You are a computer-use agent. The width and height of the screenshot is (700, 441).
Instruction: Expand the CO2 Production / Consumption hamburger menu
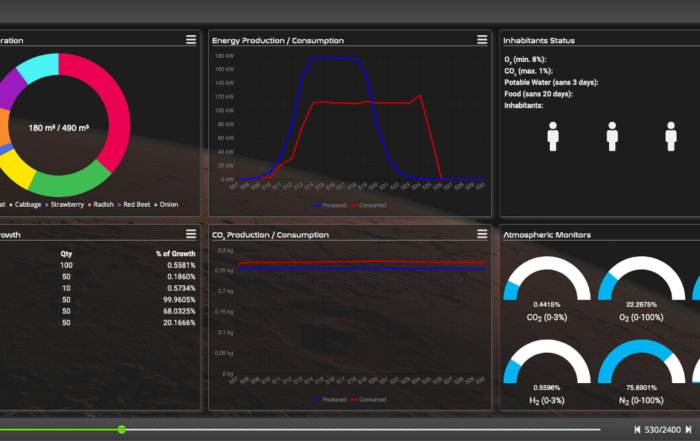pos(482,234)
